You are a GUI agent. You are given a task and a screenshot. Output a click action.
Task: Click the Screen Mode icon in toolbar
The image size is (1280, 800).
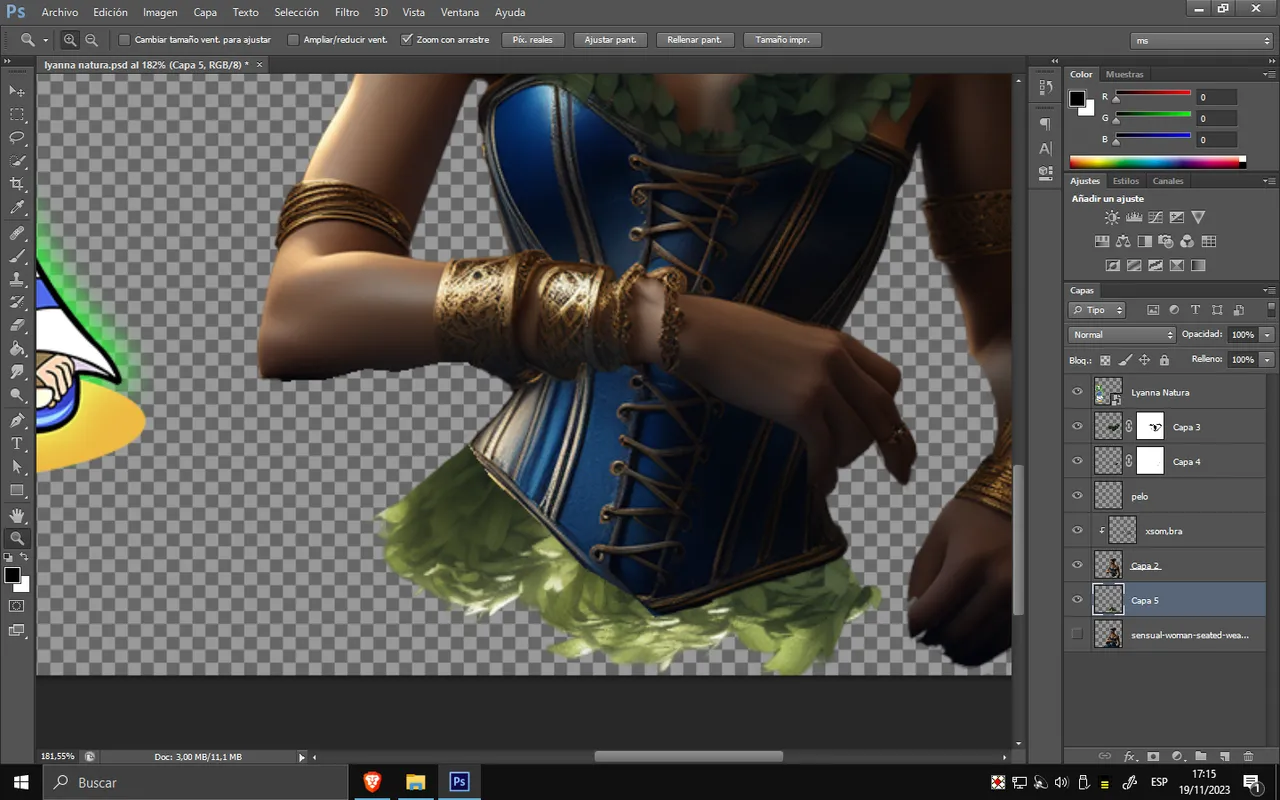click(x=17, y=630)
